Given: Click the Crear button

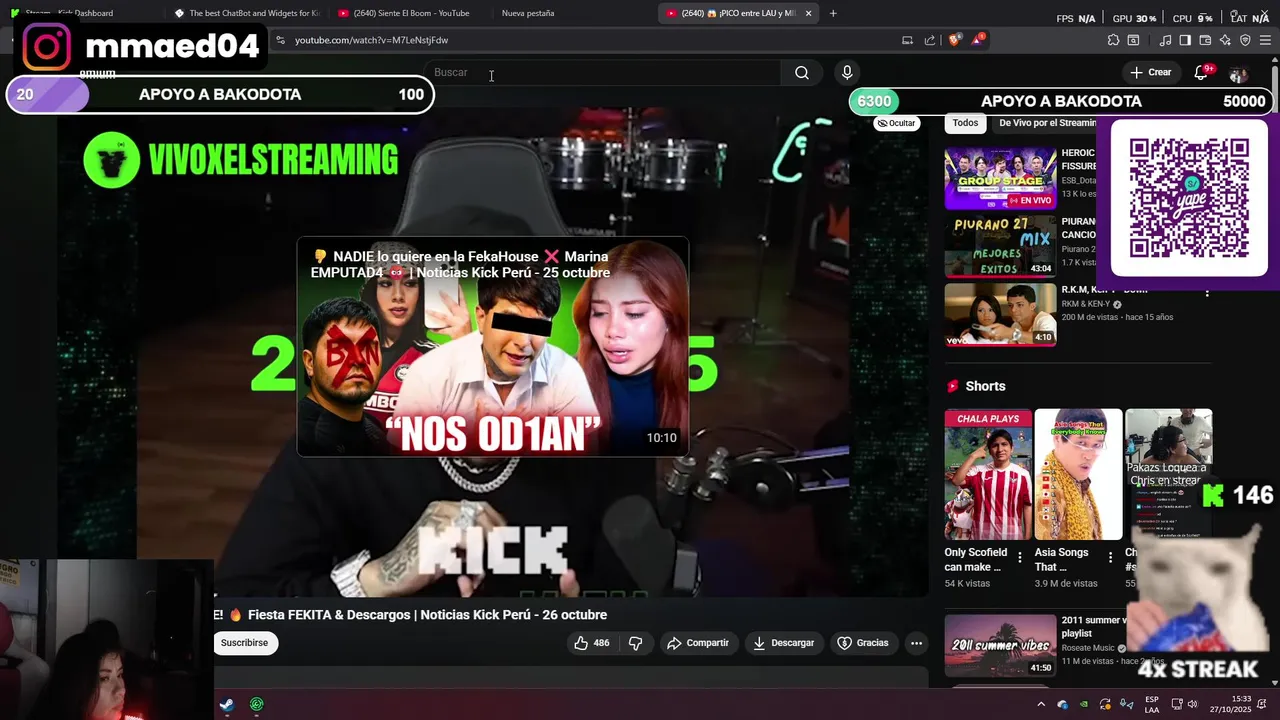Looking at the screenshot, I should coord(1150,72).
